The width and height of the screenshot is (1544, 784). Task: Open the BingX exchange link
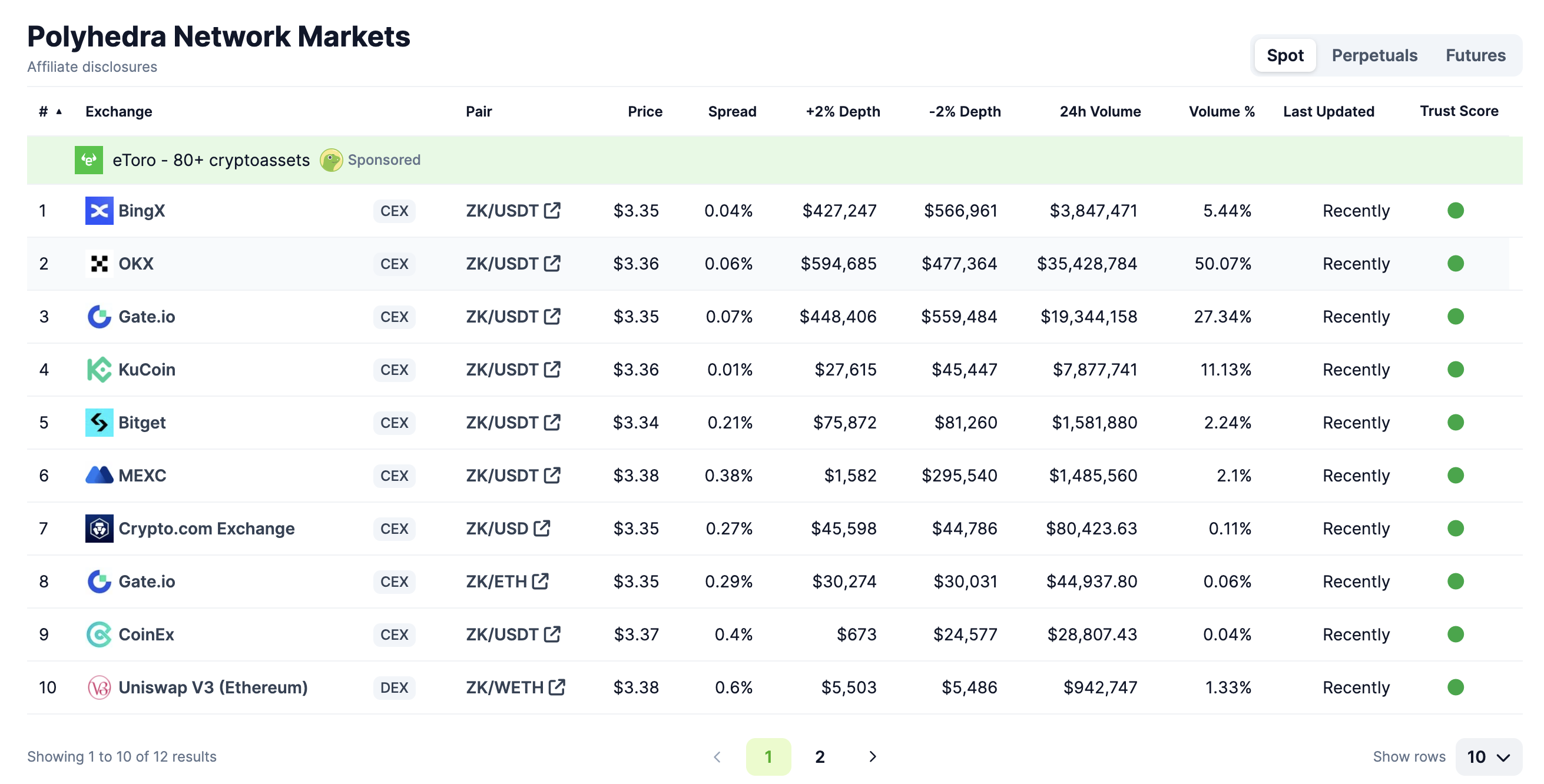click(141, 211)
